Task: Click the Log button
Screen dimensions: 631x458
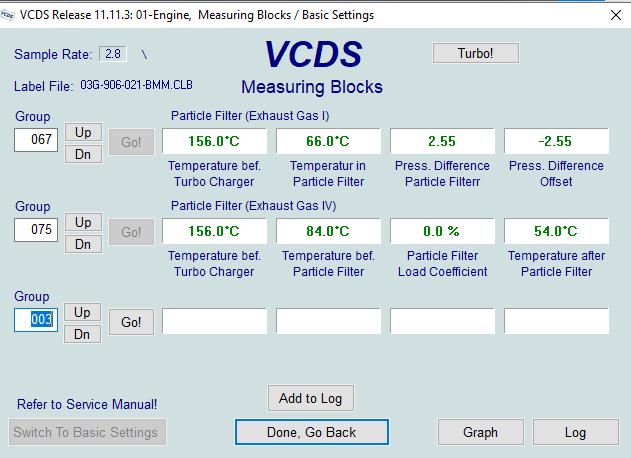Action: 575,432
